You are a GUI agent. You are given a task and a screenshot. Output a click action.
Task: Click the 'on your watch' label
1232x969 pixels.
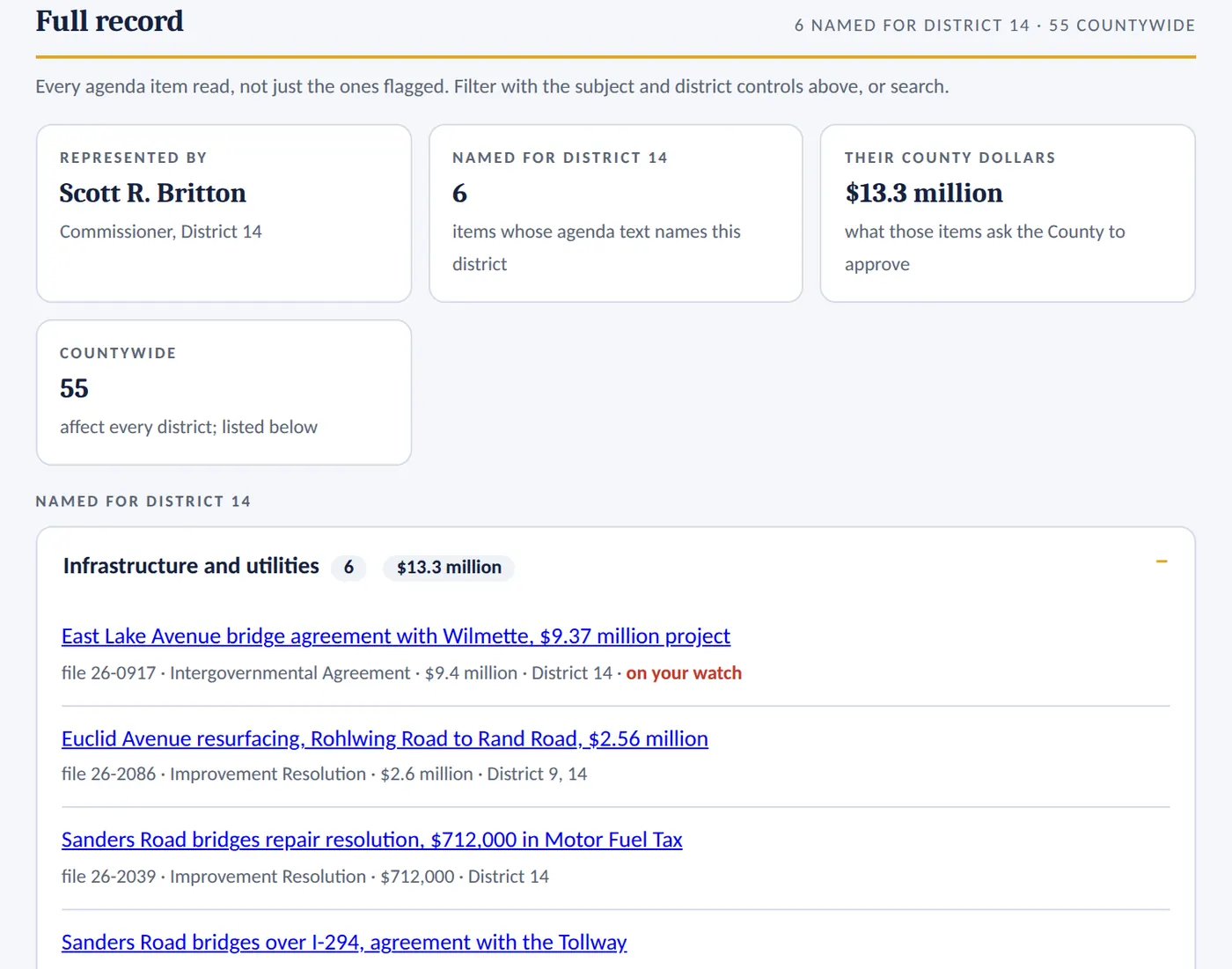click(x=684, y=673)
